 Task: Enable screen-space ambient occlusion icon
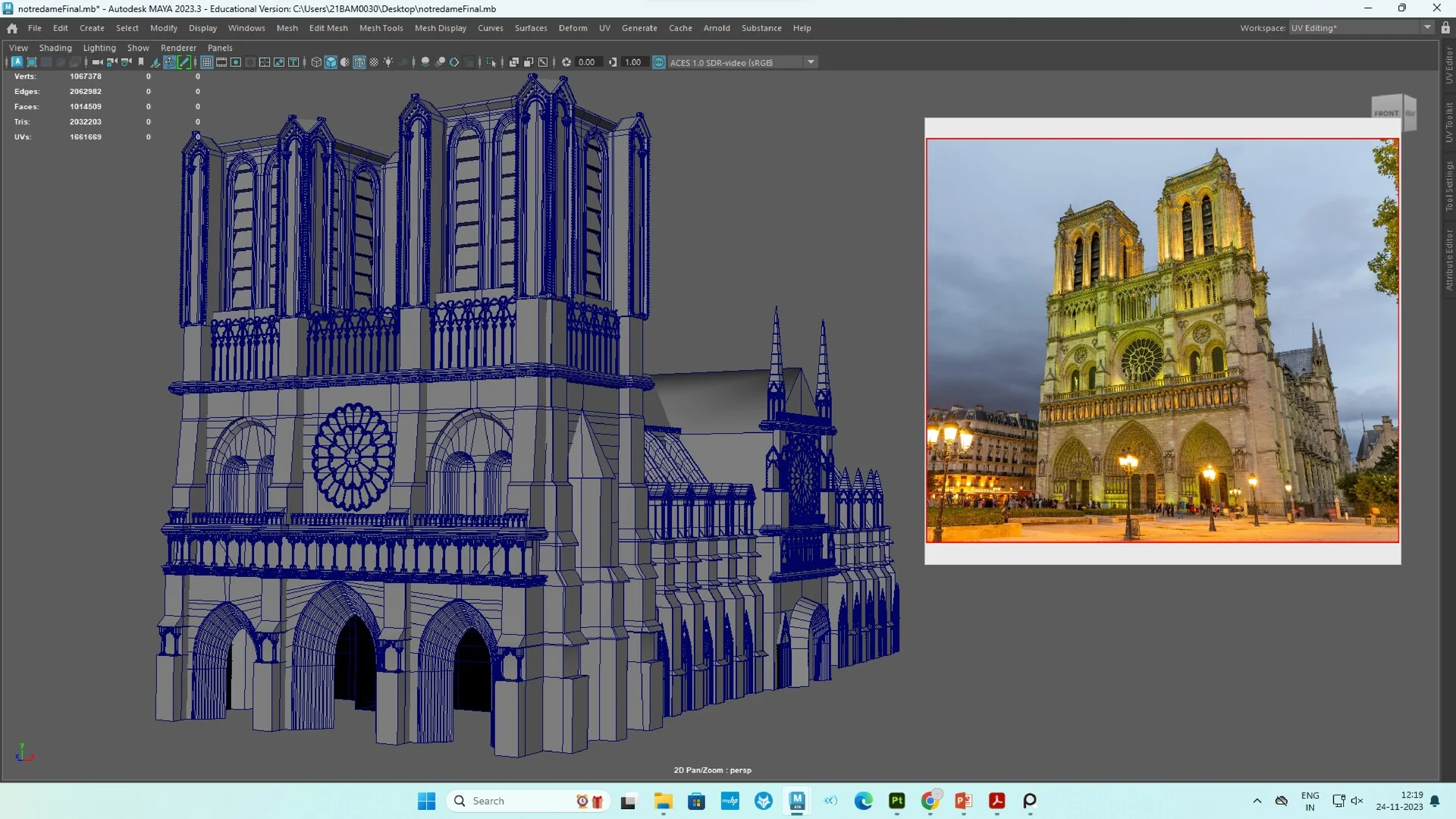click(x=425, y=62)
